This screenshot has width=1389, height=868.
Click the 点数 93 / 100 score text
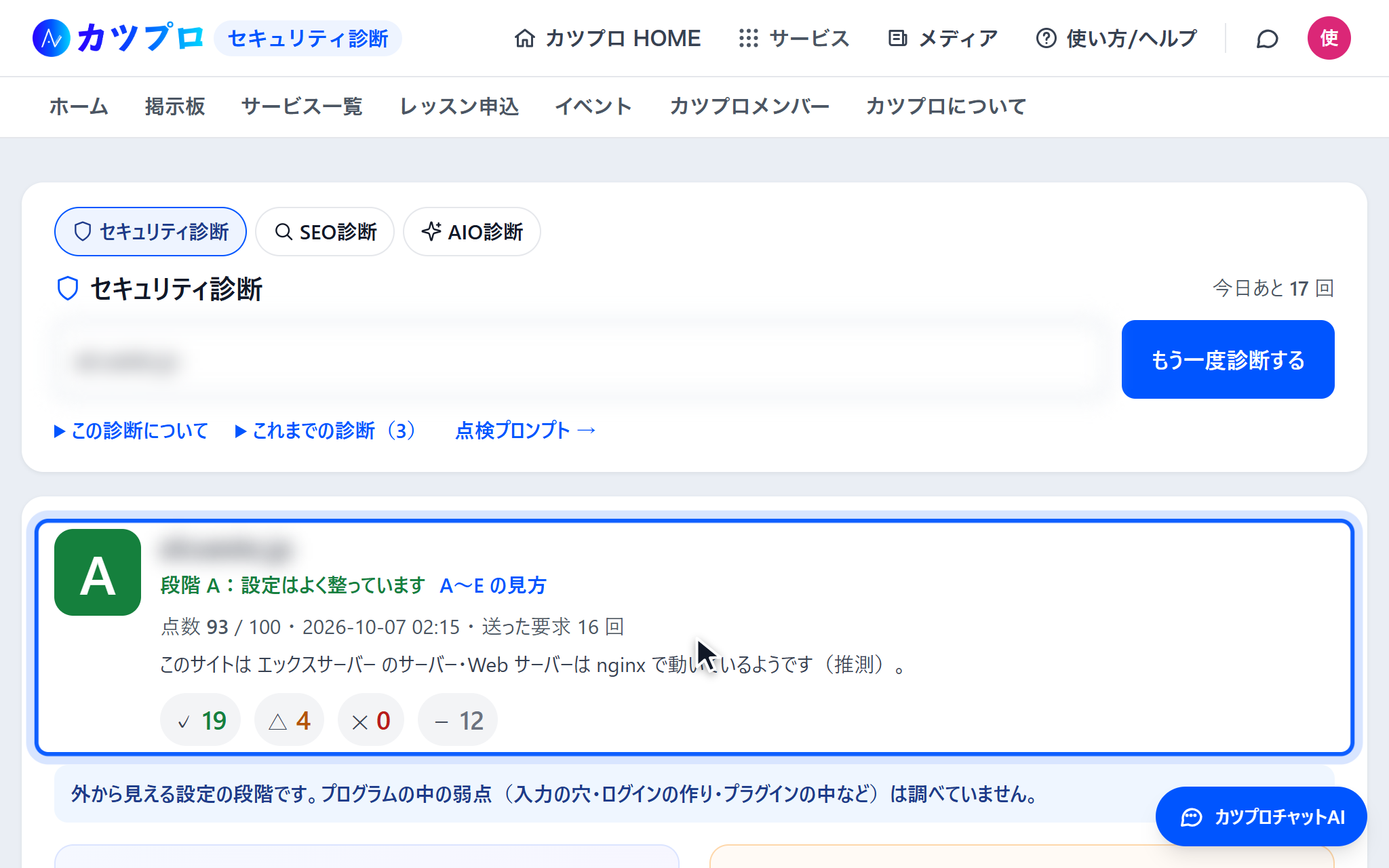220,627
